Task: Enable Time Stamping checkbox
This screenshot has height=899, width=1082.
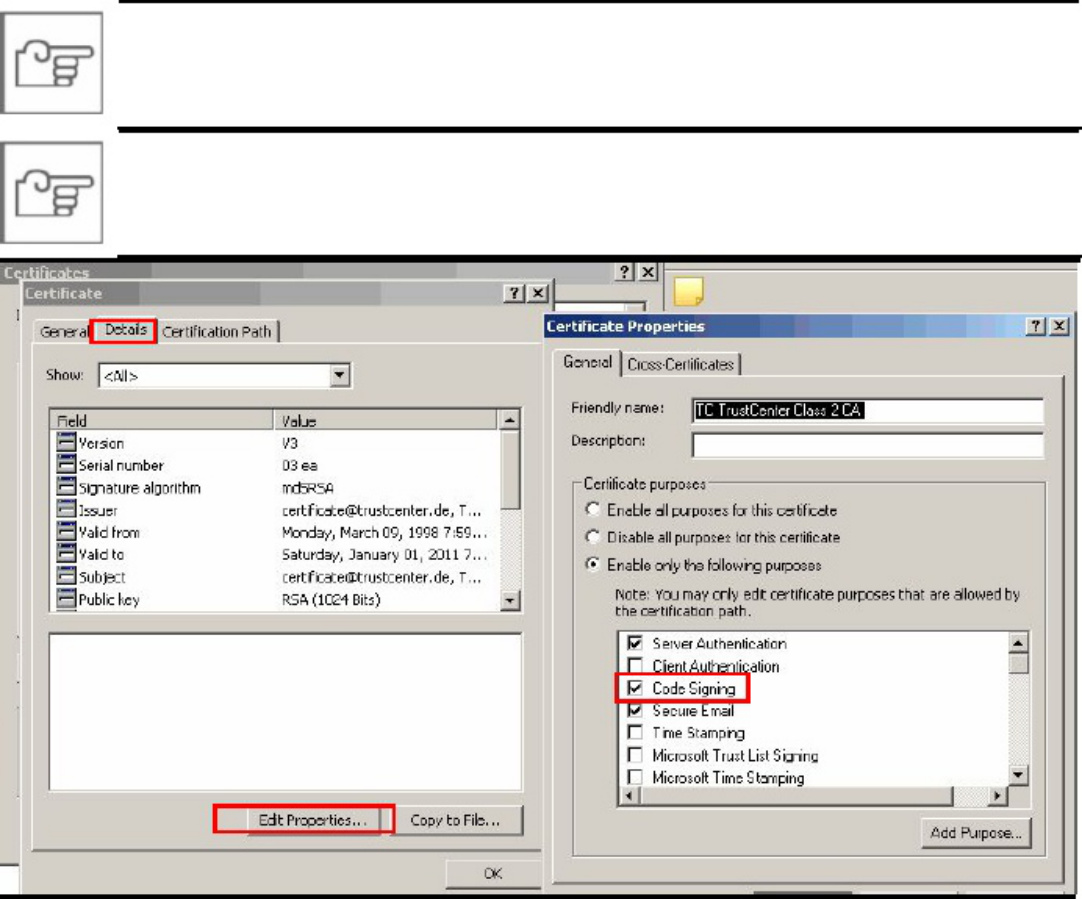Action: (635, 732)
